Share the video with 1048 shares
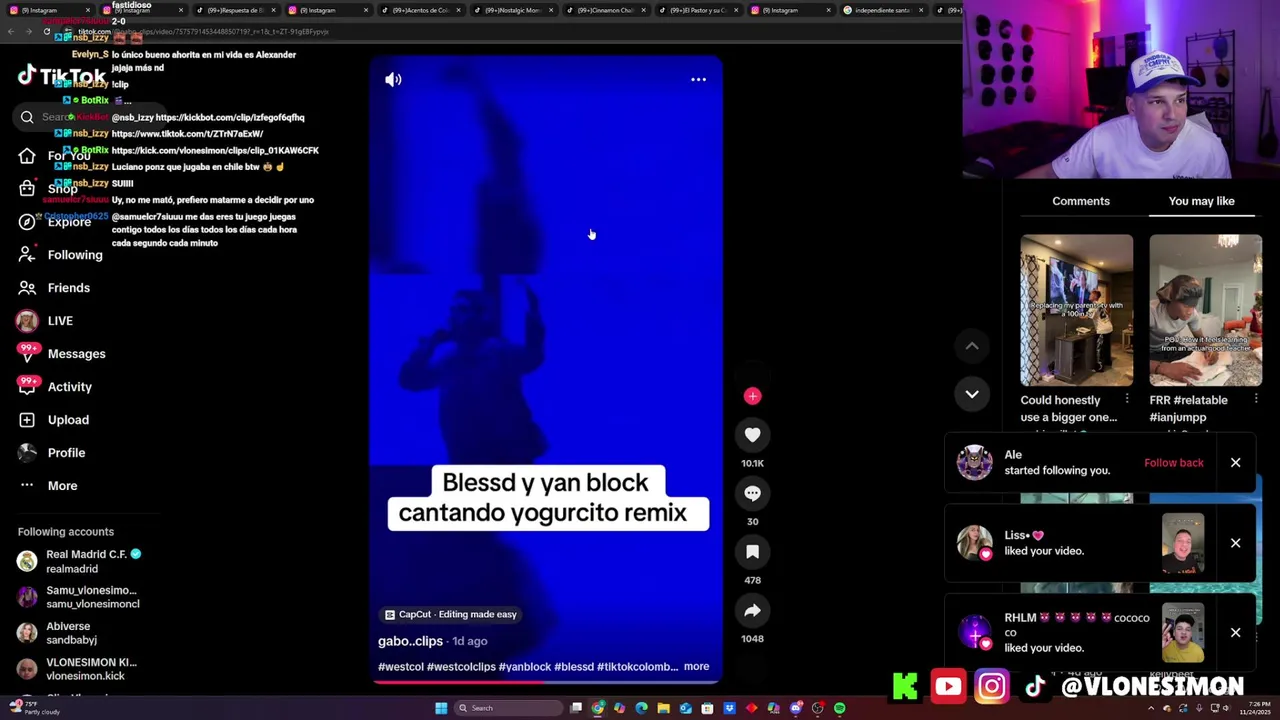Image resolution: width=1280 pixels, height=720 pixels. click(752, 610)
